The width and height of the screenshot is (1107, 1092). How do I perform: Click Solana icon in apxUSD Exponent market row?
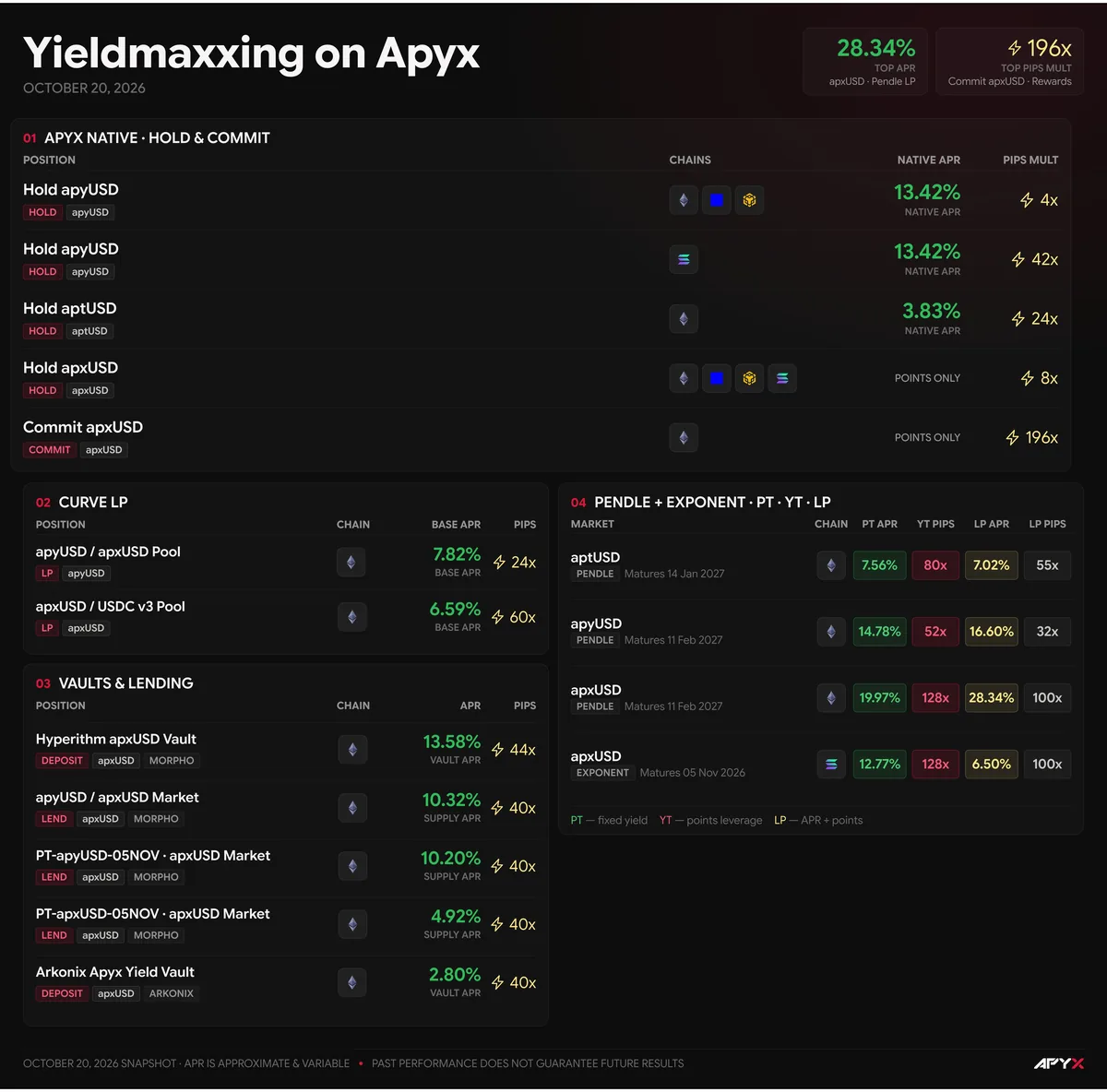831,765
